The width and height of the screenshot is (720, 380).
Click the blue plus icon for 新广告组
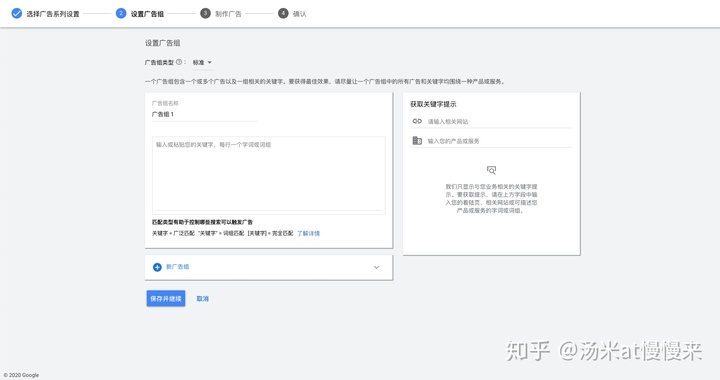157,267
